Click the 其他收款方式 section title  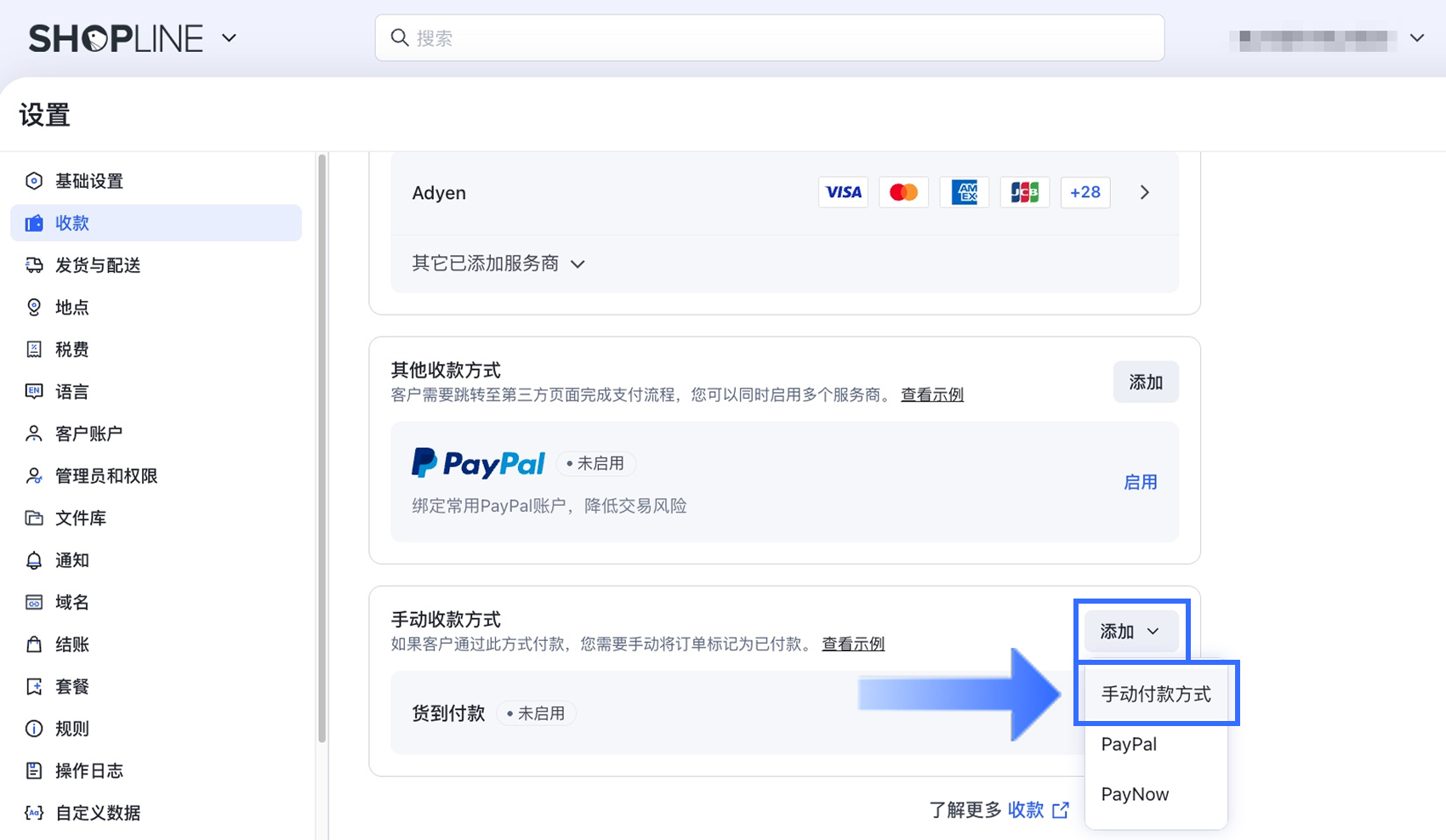446,370
